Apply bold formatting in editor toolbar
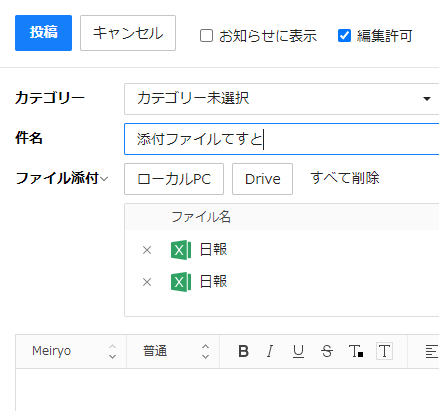The height and width of the screenshot is (411, 439). pos(244,351)
